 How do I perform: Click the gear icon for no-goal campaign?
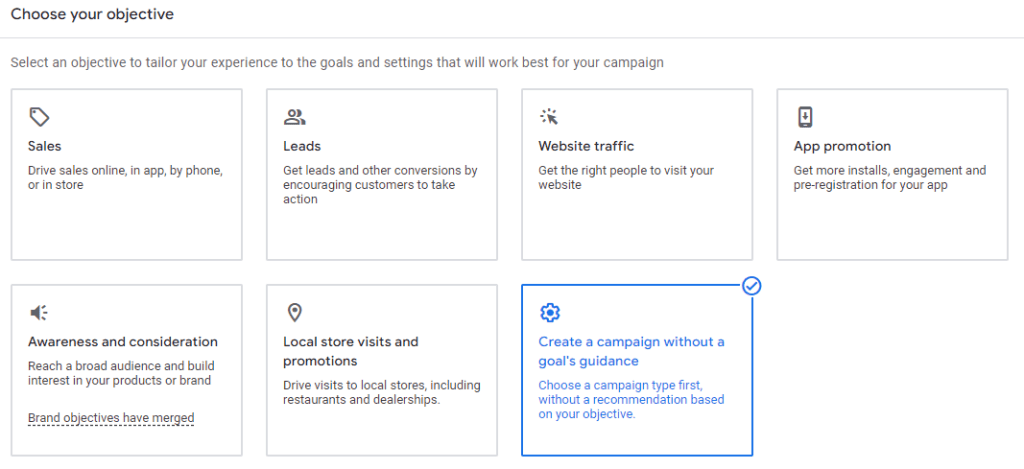pos(549,313)
